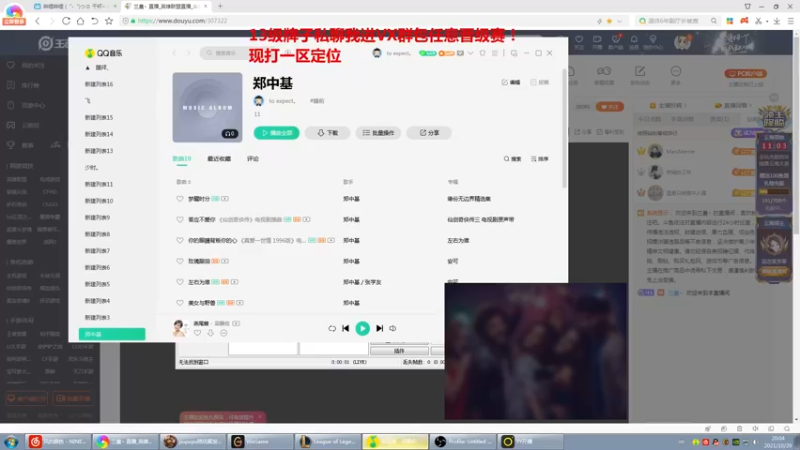
Task: Open a new browser tab
Action: 220,6
